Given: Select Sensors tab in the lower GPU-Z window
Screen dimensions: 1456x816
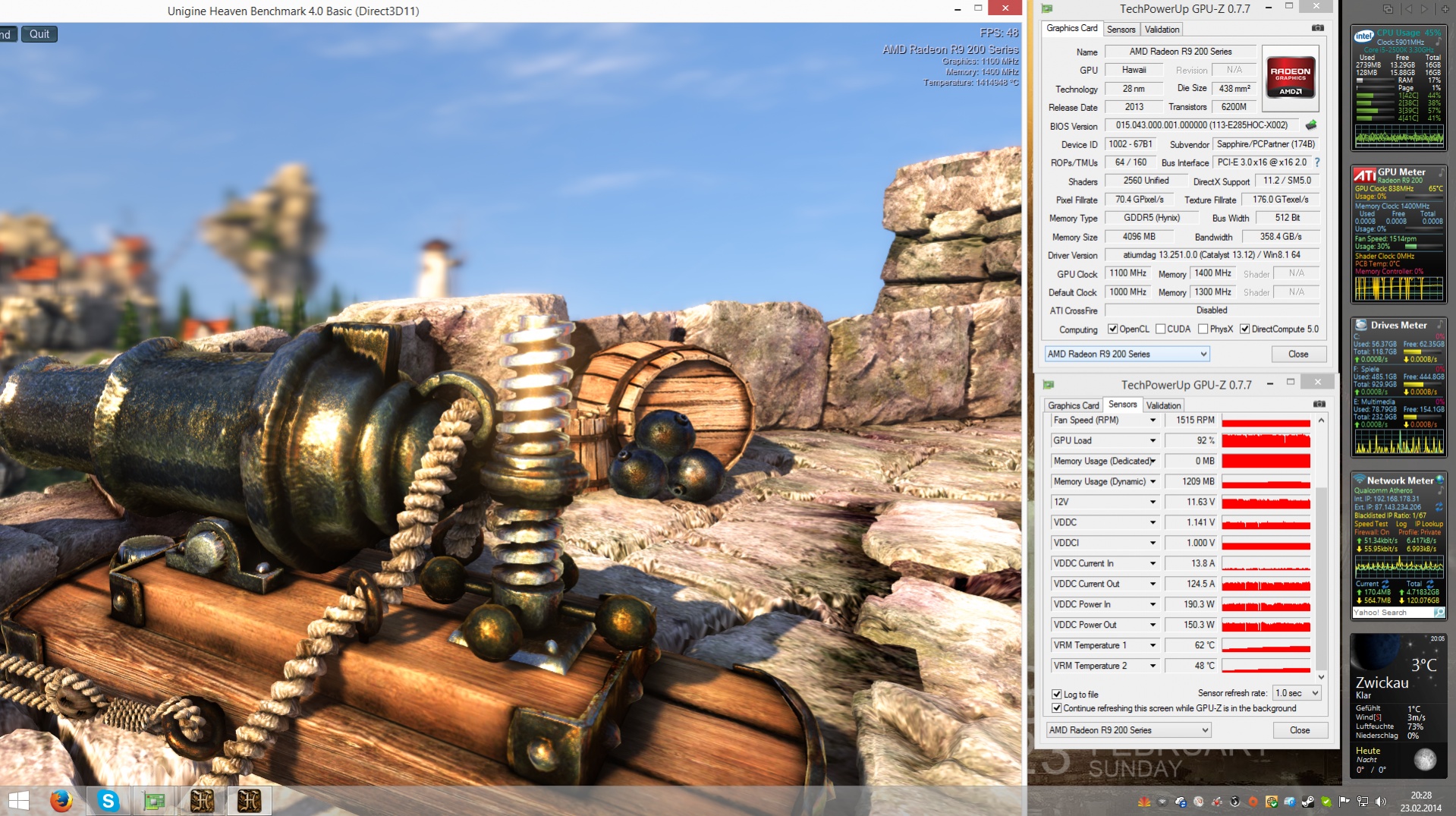Looking at the screenshot, I should coord(1122,405).
